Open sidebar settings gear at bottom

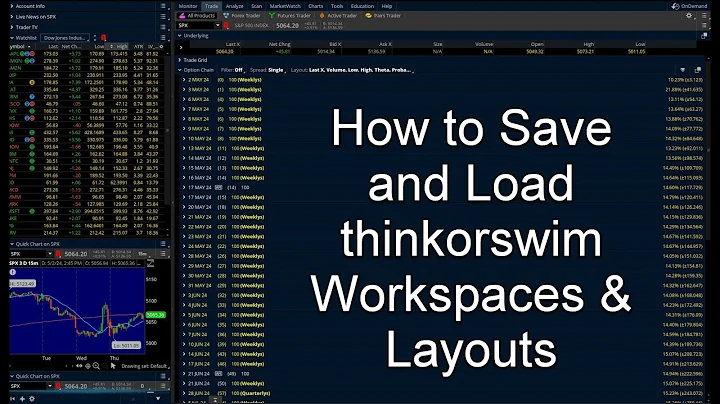click(x=32, y=399)
